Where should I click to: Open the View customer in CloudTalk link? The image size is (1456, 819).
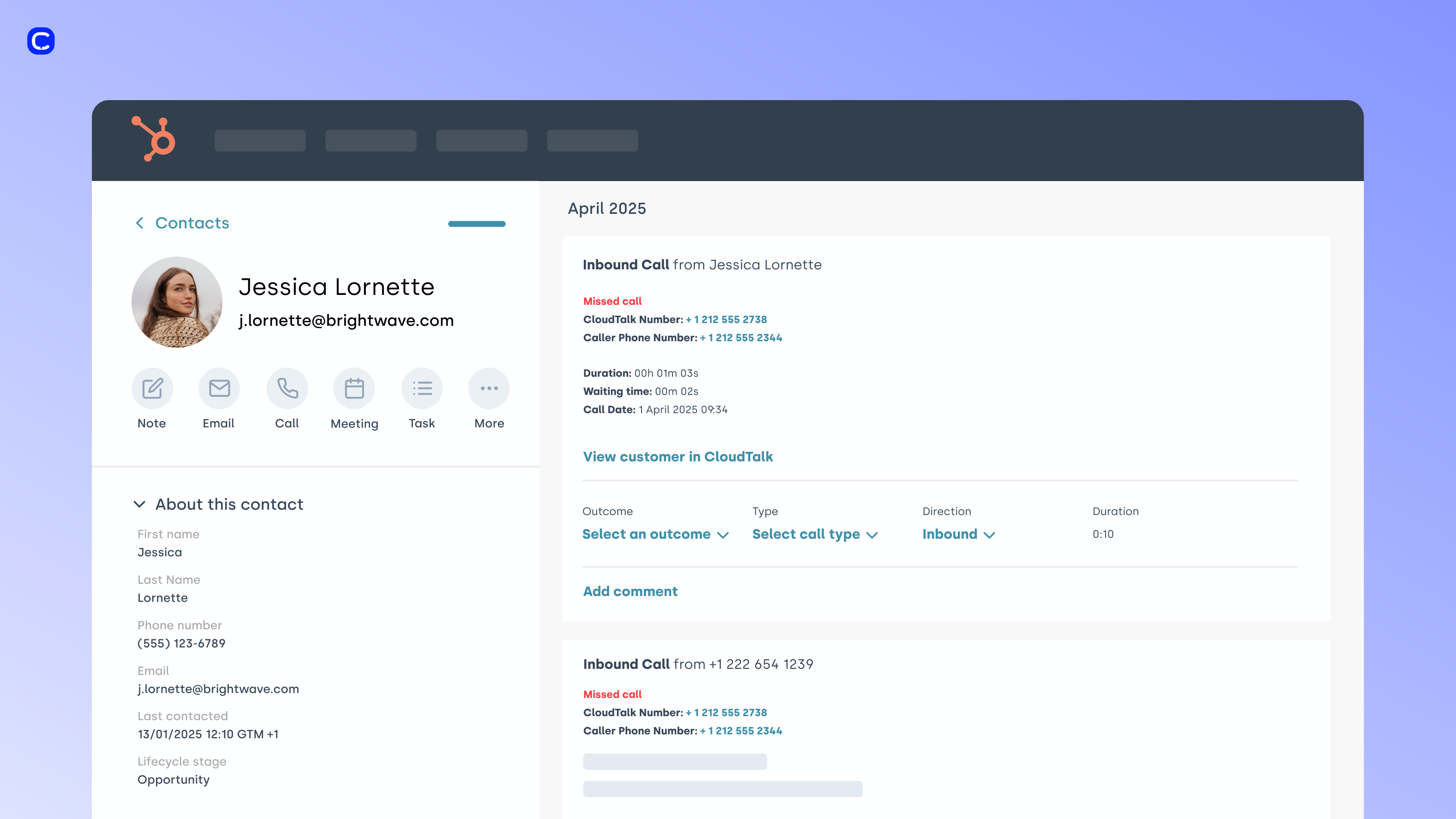coord(677,457)
